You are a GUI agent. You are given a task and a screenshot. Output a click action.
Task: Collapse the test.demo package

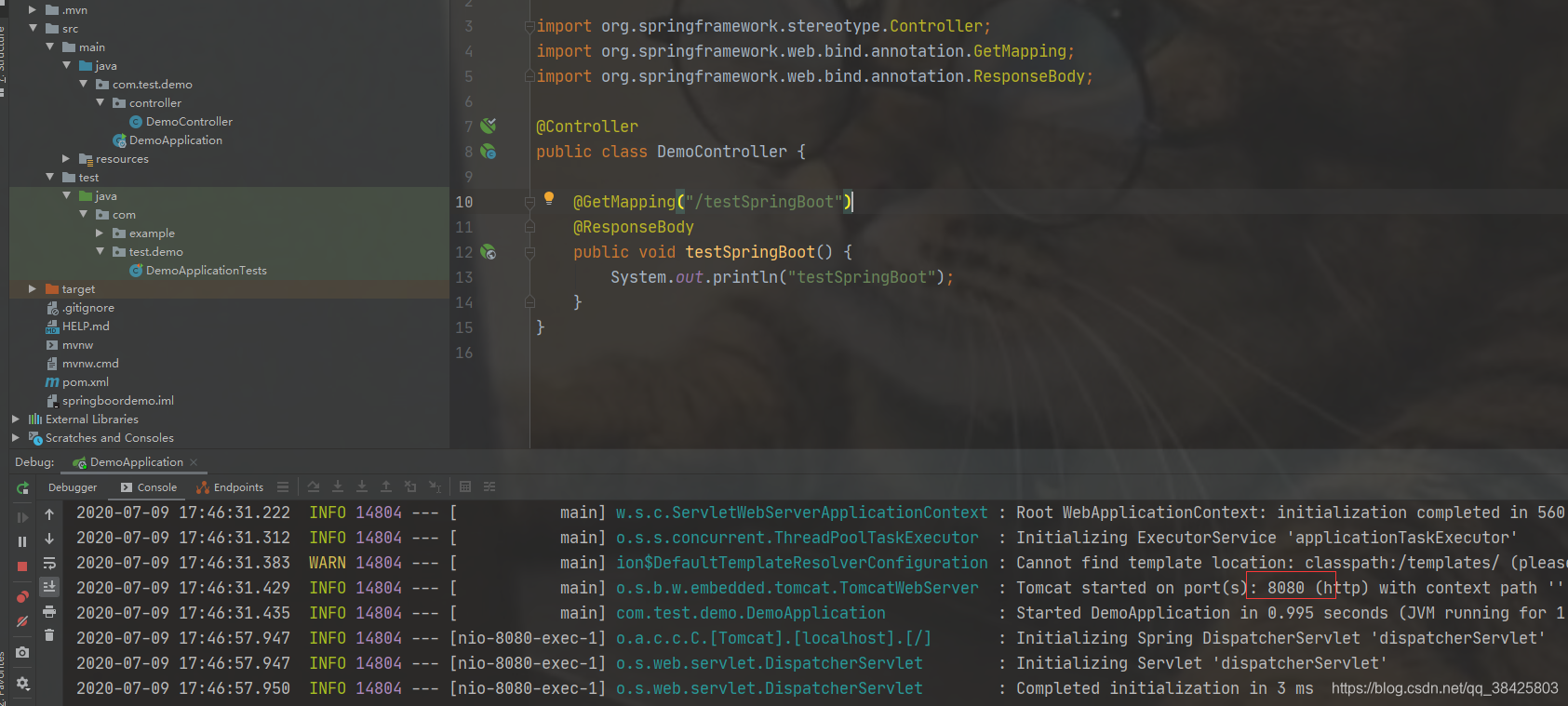coord(101,251)
